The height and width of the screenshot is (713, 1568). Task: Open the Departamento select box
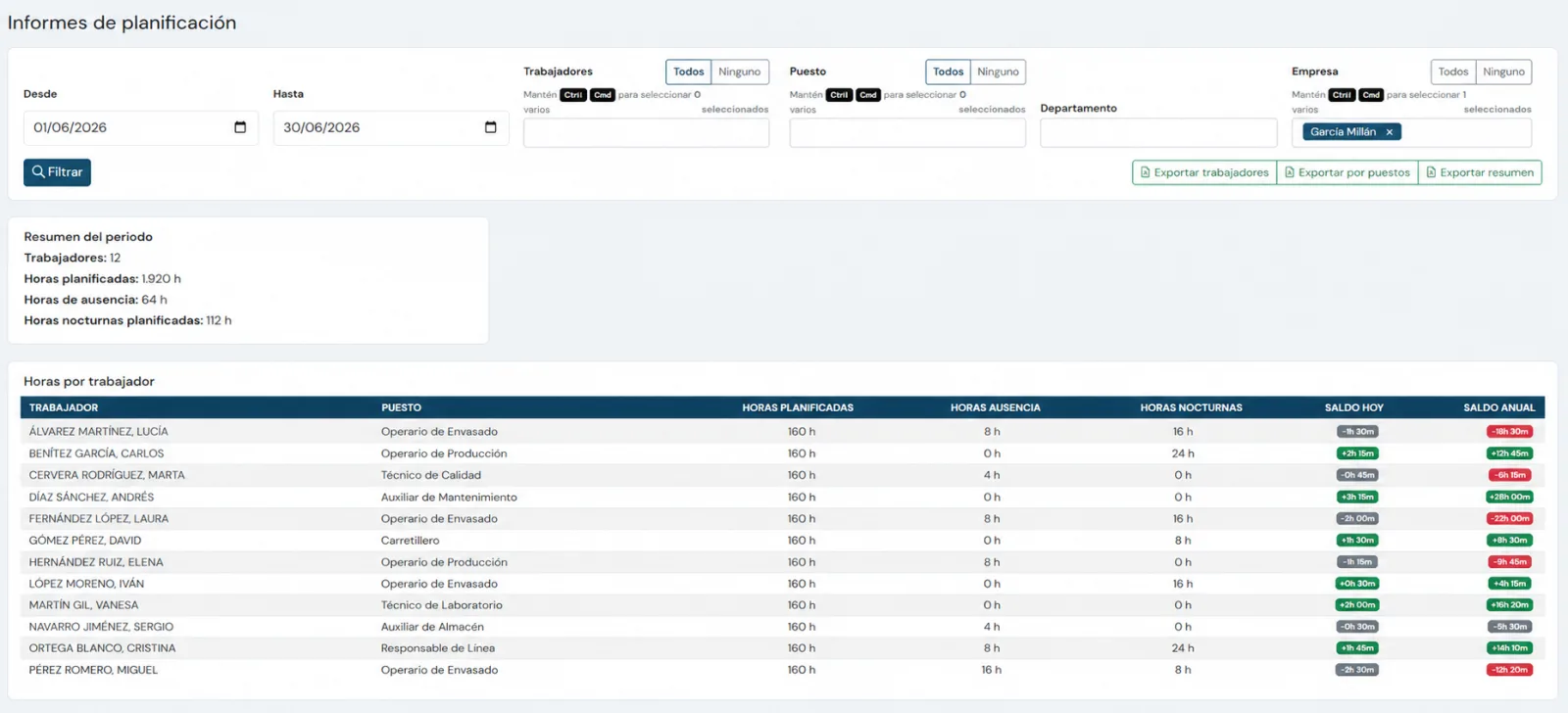(1158, 133)
